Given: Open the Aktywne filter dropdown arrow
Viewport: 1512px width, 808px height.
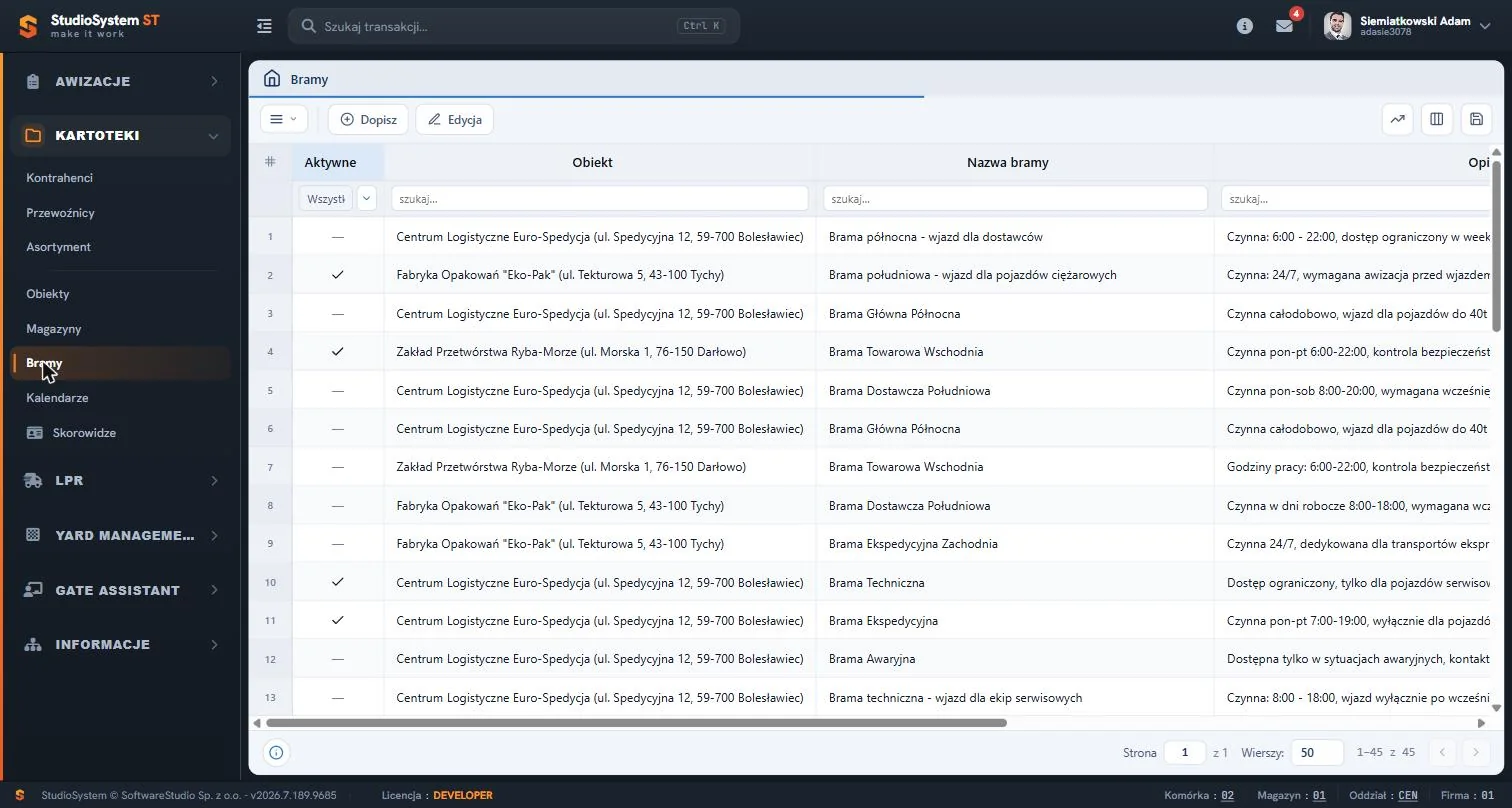Looking at the screenshot, I should pyautogui.click(x=366, y=198).
